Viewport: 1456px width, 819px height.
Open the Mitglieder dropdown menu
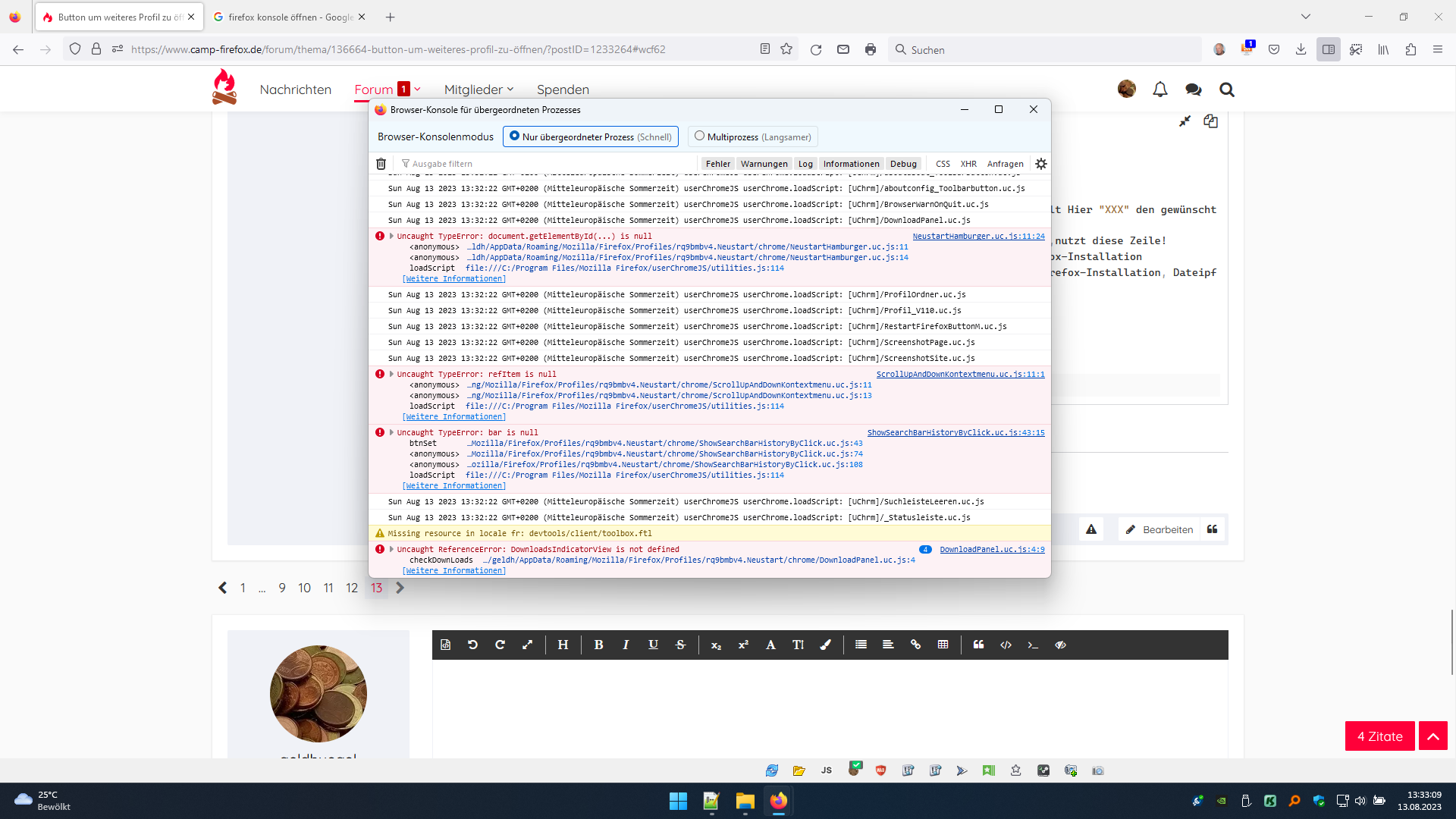[x=479, y=89]
